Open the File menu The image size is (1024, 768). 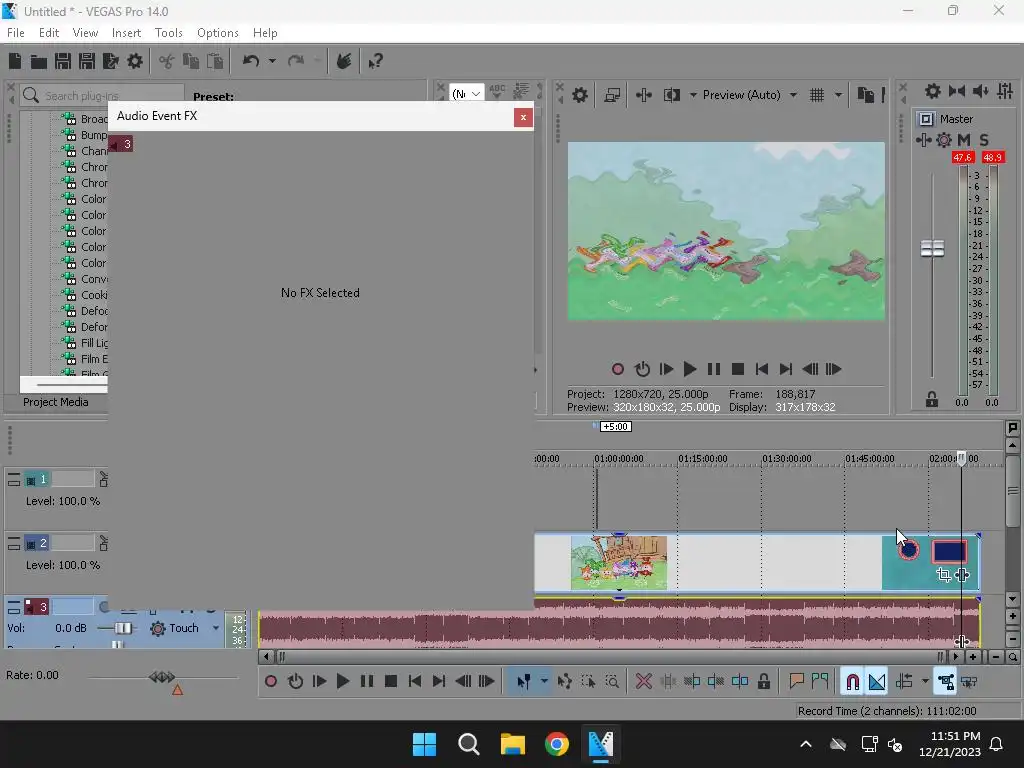tap(16, 33)
